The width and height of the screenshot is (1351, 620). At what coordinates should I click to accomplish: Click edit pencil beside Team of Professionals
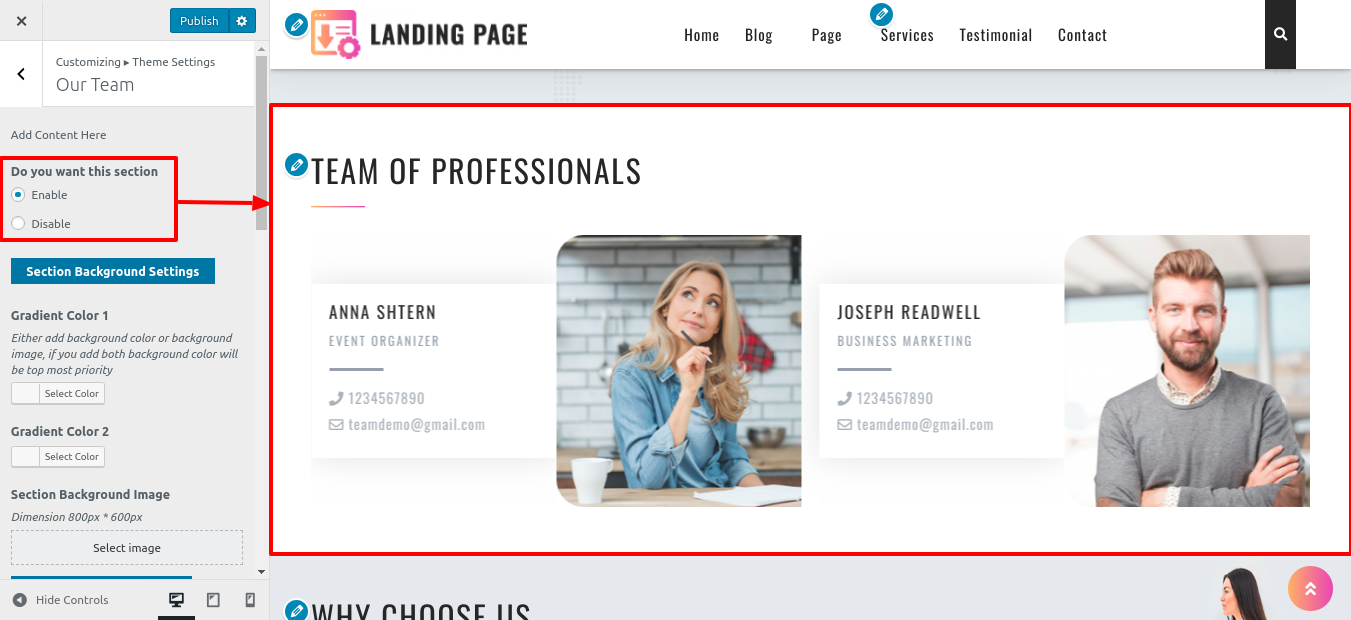296,164
